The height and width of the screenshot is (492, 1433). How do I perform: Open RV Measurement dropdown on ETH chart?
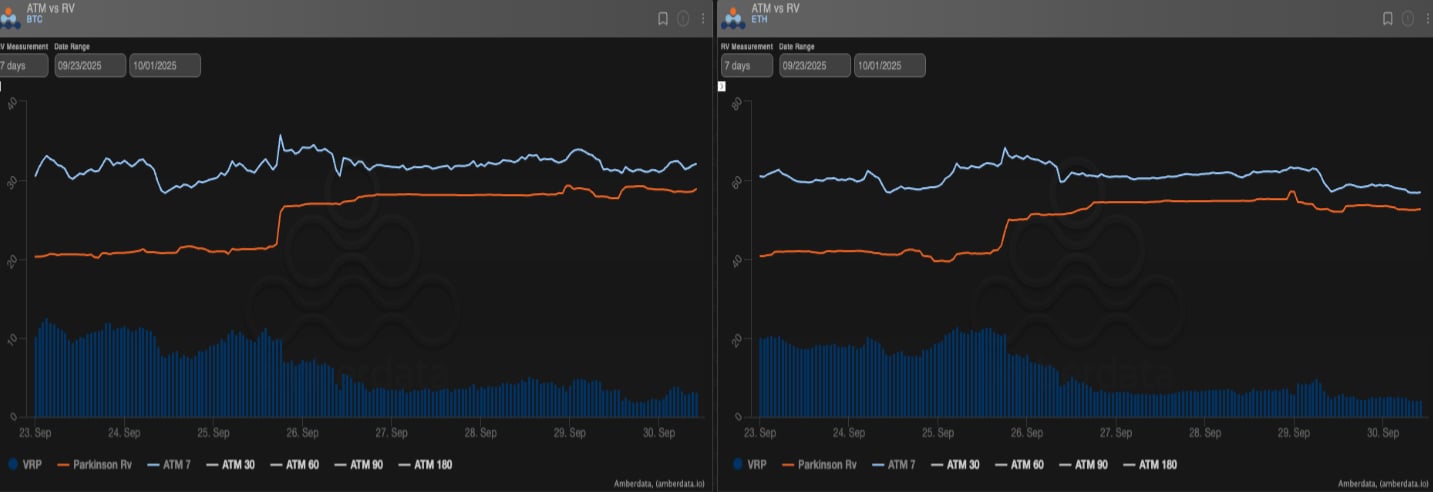(747, 66)
